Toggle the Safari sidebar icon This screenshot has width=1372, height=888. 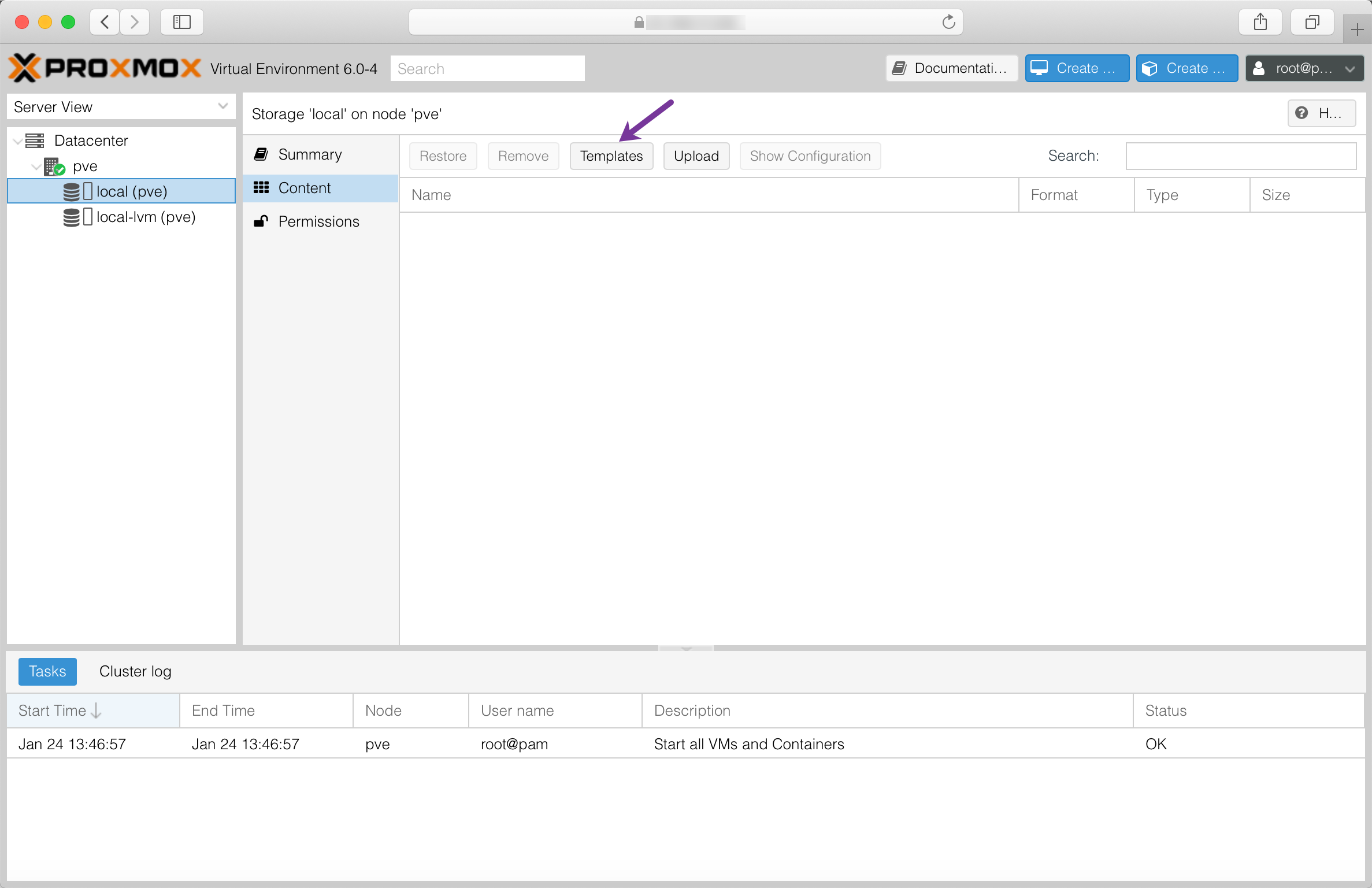pos(181,22)
